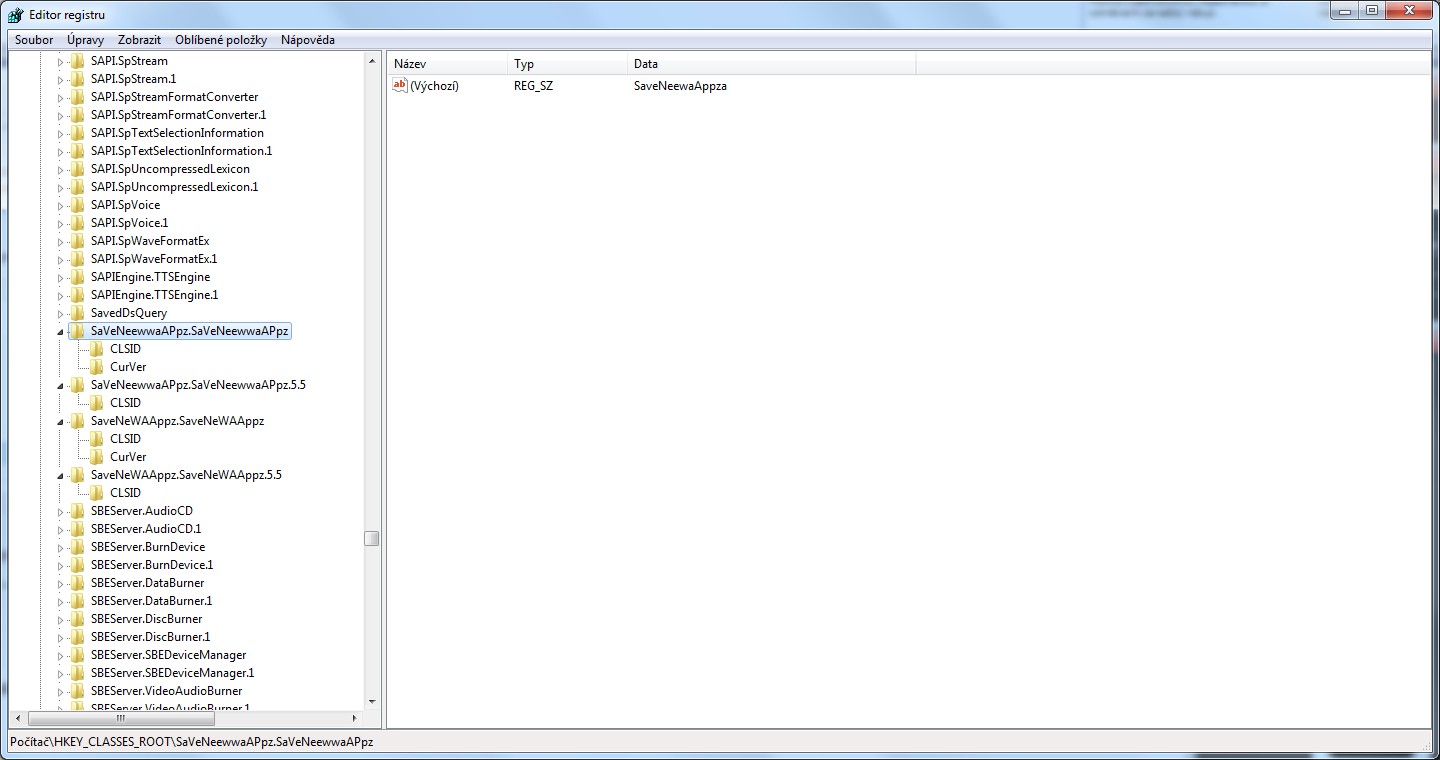This screenshot has width=1440, height=760.
Task: Open the Nápověda menu
Action: pos(308,40)
